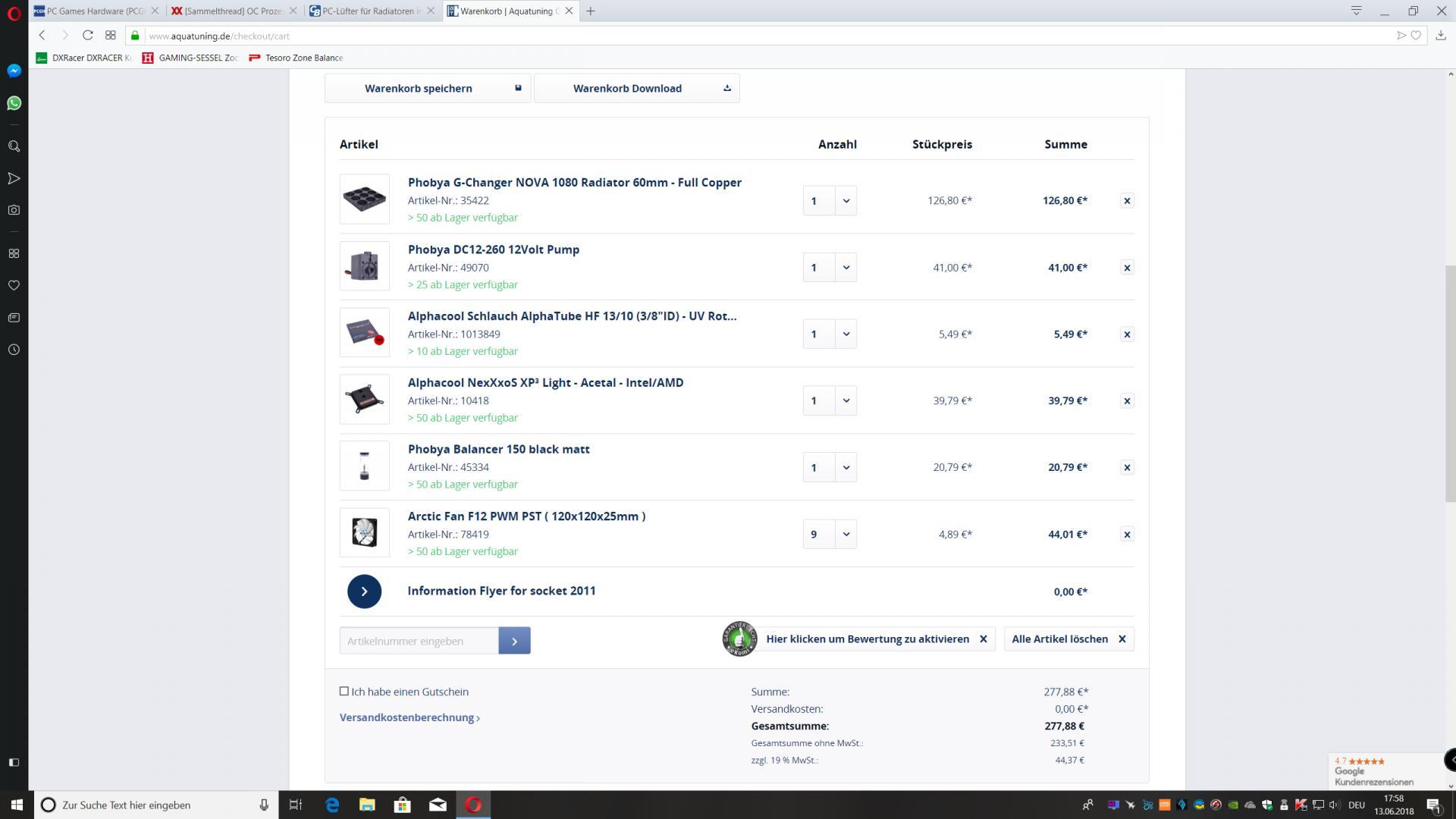Open a new browser tab

591,11
